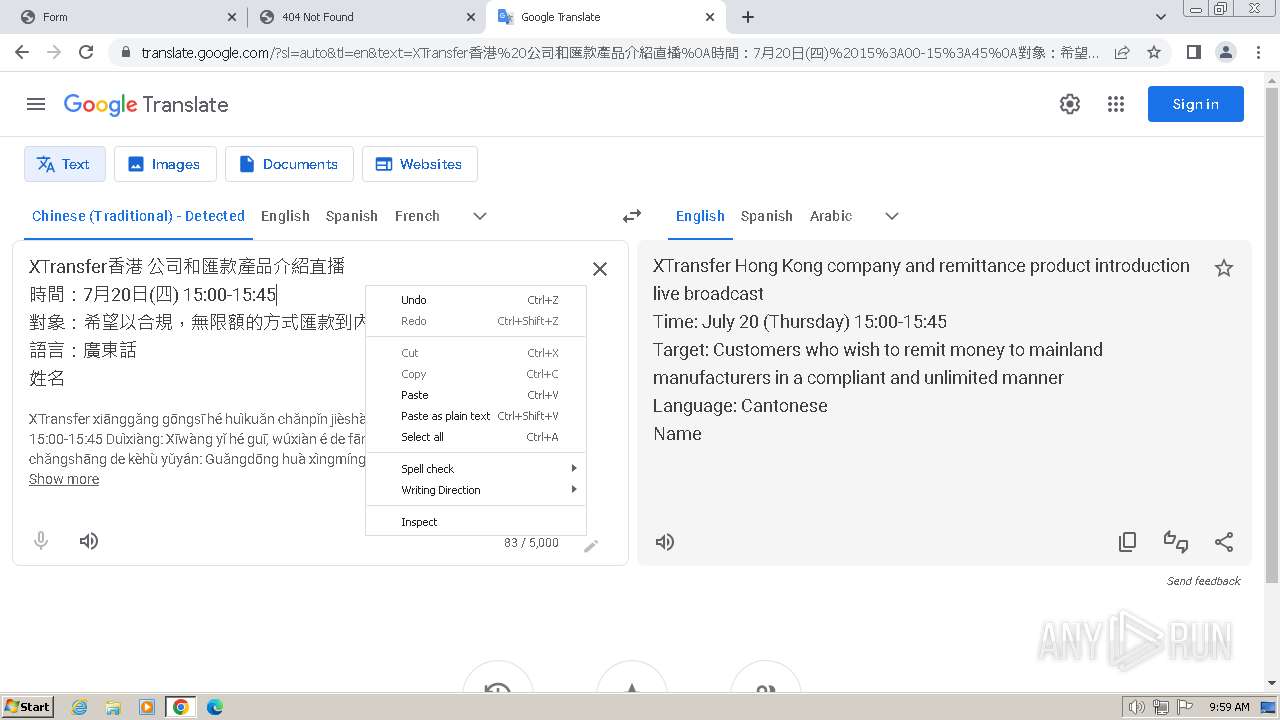
Task: Open the Google apps grid
Action: [1116, 104]
